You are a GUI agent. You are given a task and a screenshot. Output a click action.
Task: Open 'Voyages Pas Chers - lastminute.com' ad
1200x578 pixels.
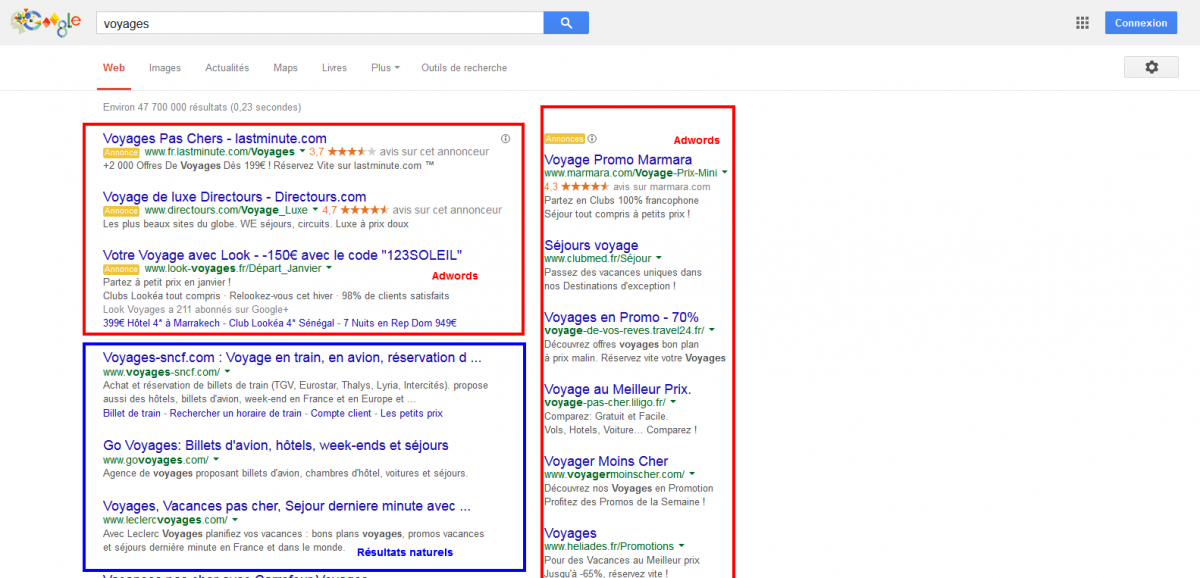tap(215, 138)
